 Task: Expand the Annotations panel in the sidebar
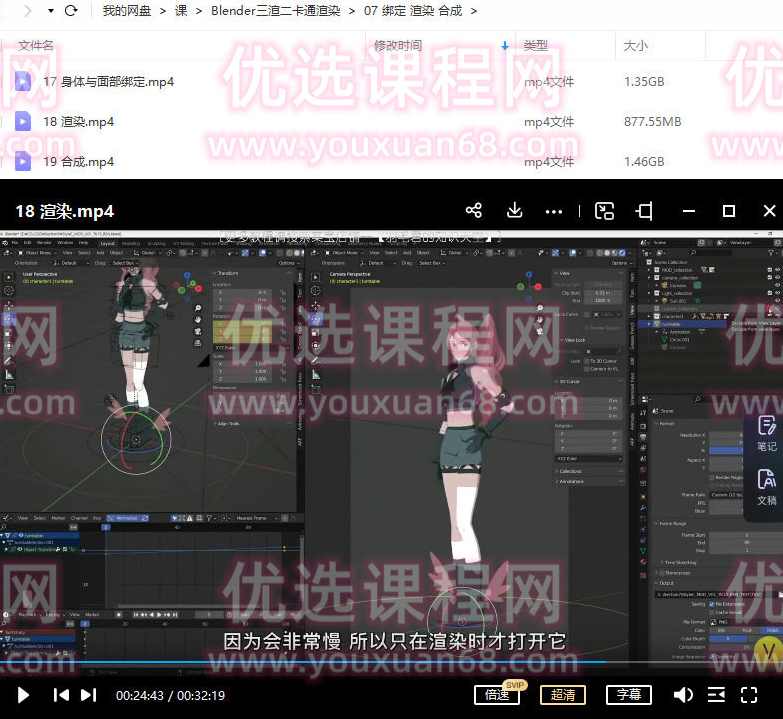[571, 481]
